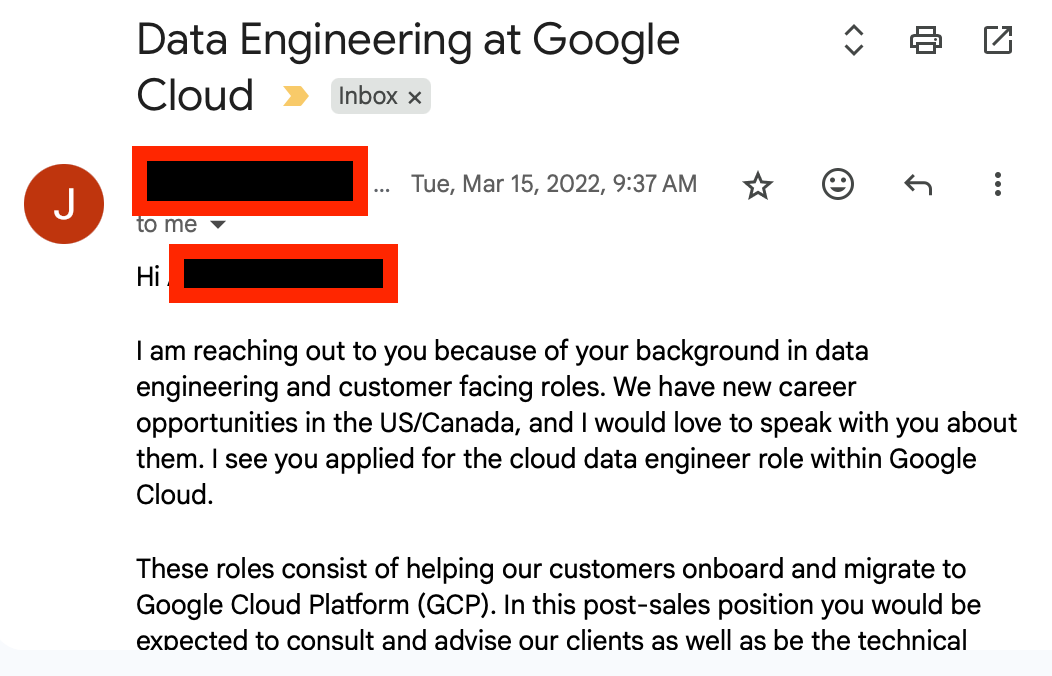Star this email
This screenshot has width=1052, height=676.
[x=759, y=185]
